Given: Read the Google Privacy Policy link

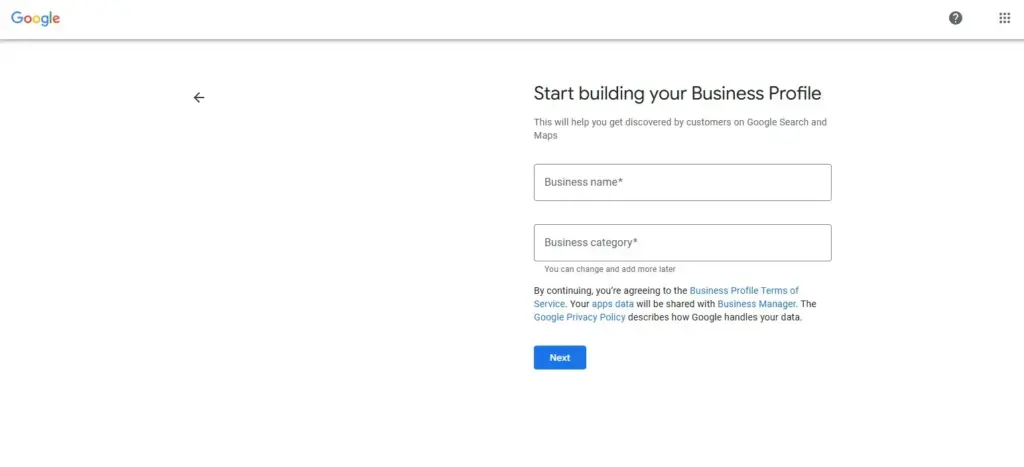Looking at the screenshot, I should click(579, 317).
